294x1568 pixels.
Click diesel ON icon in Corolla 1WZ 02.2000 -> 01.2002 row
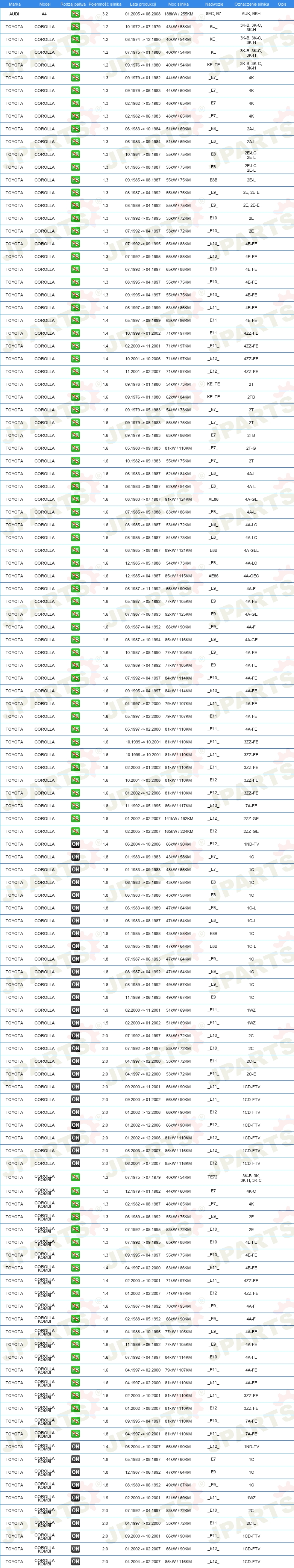(x=76, y=1023)
